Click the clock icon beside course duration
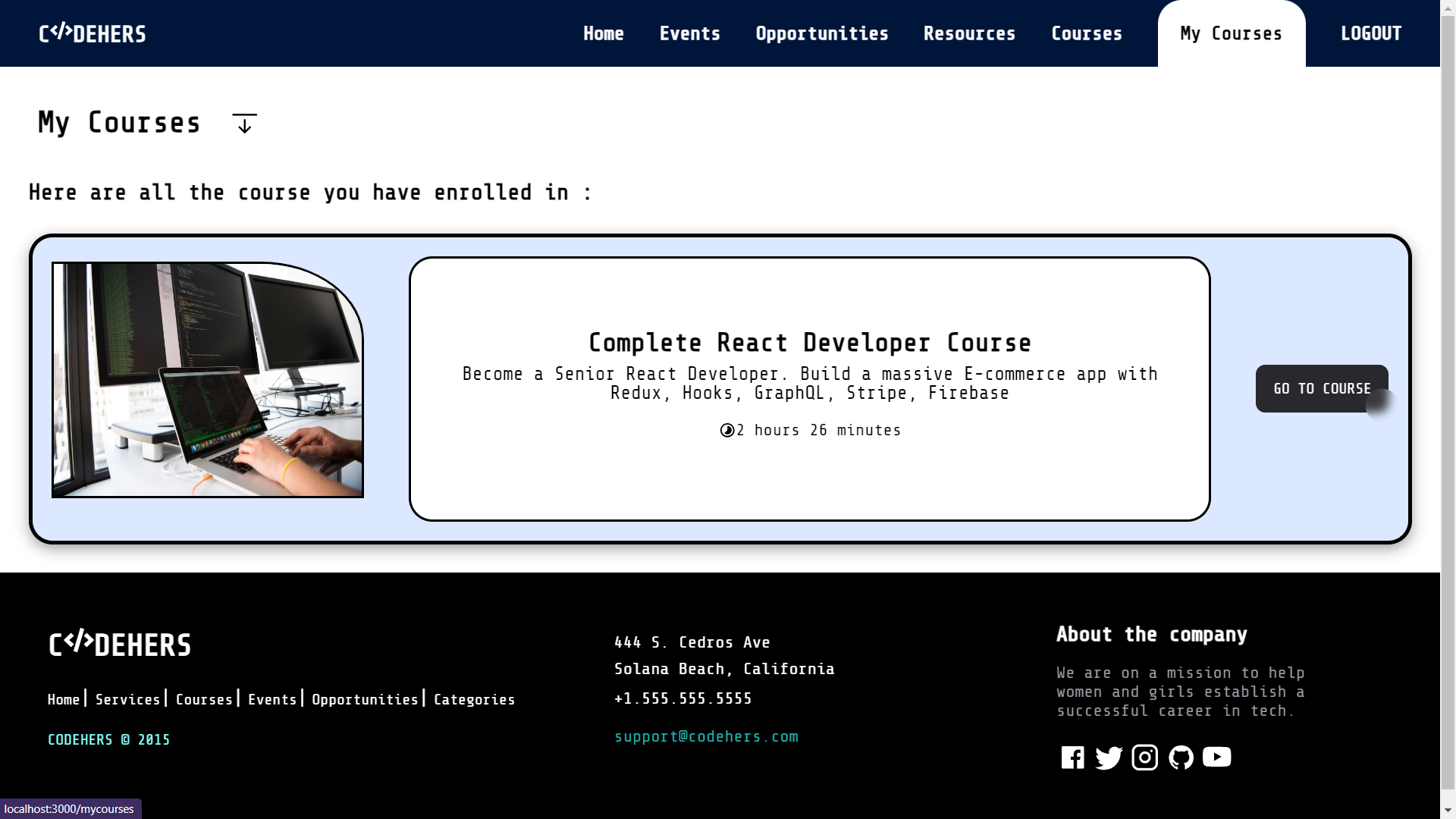Image resolution: width=1456 pixels, height=819 pixels. point(726,431)
